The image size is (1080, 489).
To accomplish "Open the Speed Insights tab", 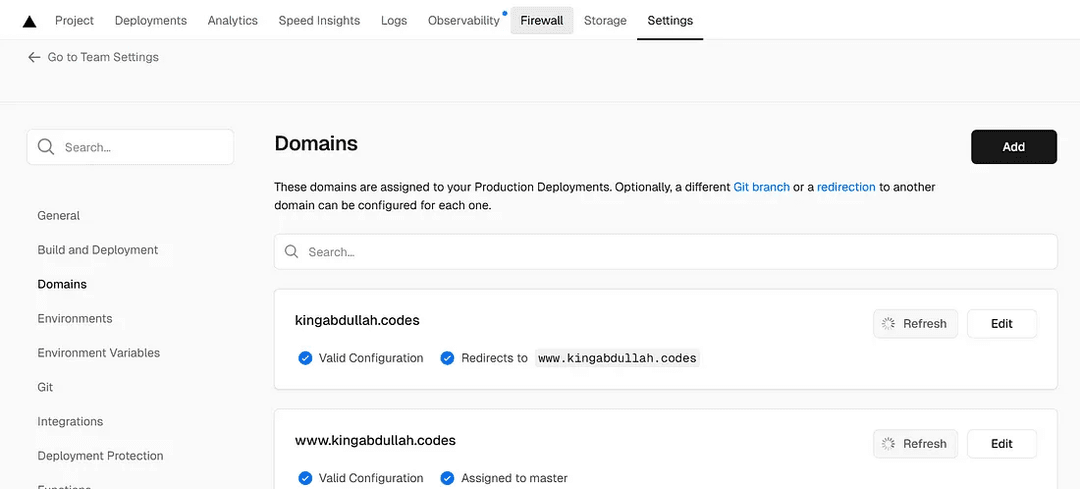I will click(319, 21).
